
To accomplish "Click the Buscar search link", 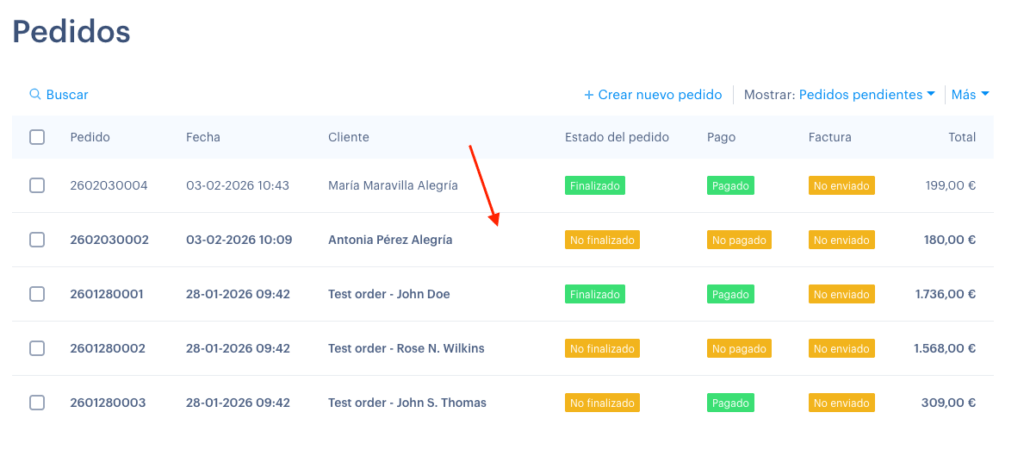I will (59, 95).
